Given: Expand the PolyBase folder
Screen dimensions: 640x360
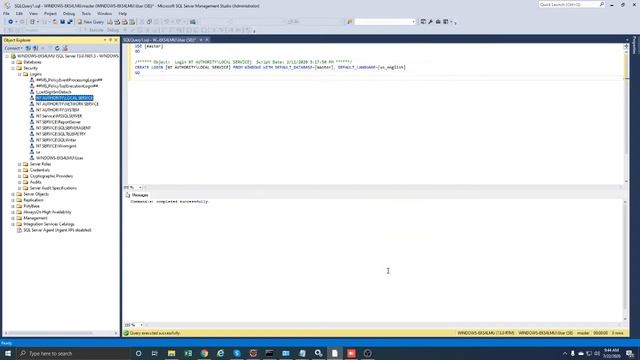Looking at the screenshot, I should point(13,206).
